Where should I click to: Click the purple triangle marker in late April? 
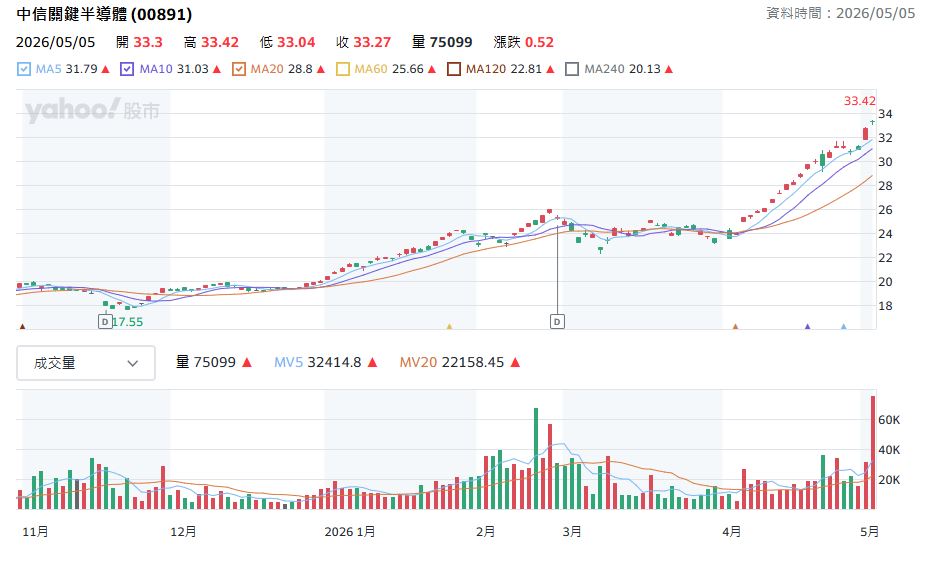coord(807,326)
